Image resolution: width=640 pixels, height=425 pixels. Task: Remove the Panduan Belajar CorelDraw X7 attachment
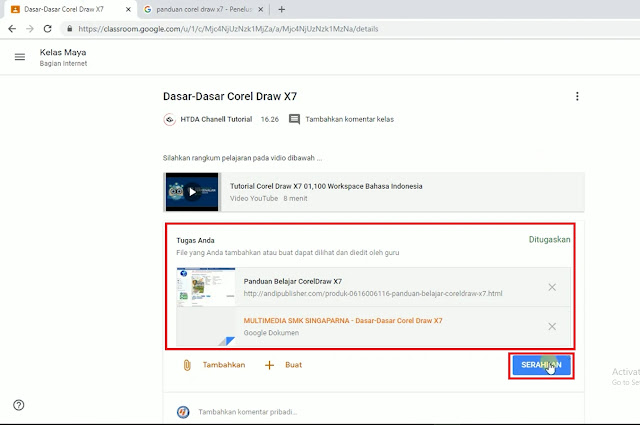coord(552,287)
